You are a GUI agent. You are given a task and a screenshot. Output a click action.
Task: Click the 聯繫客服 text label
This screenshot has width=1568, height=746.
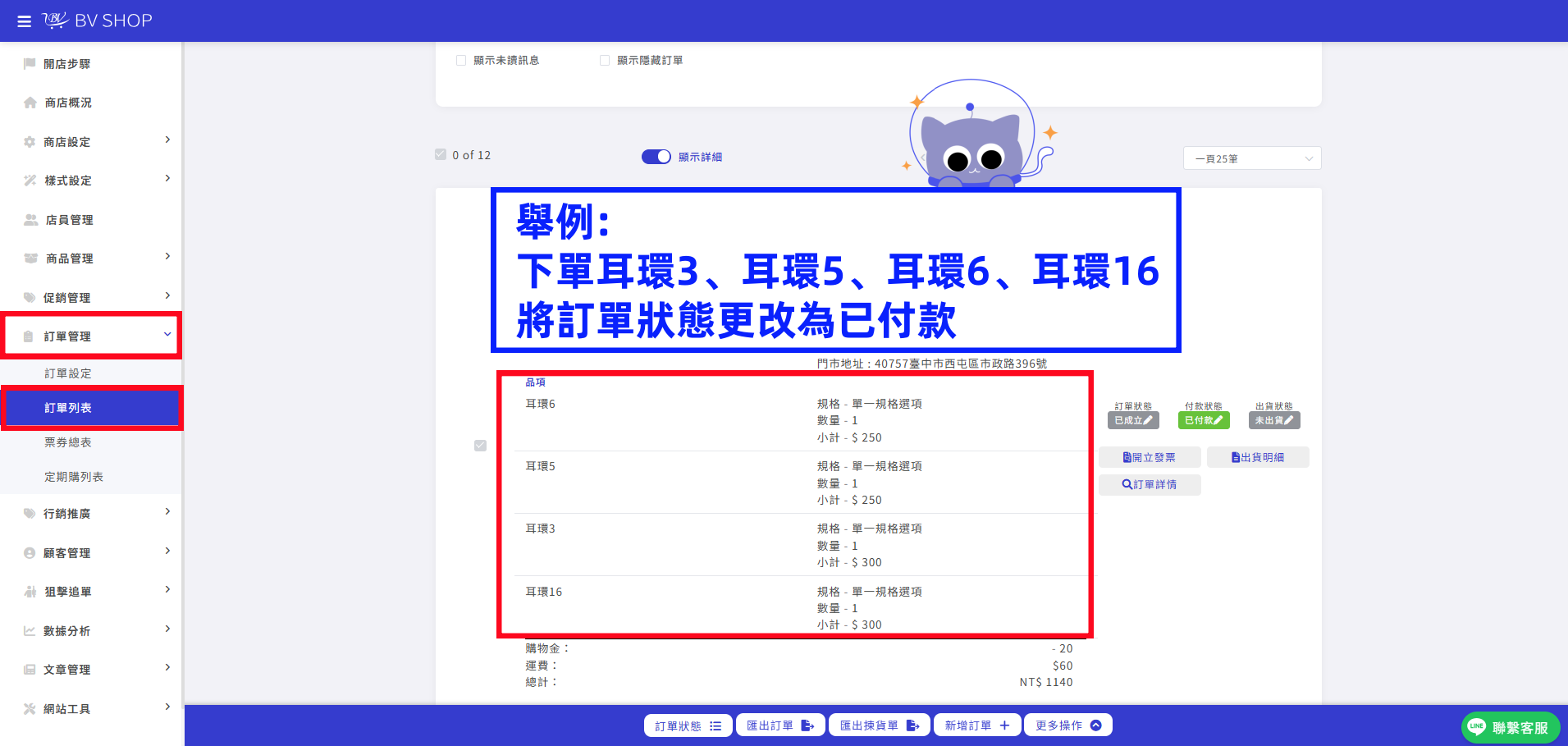(1520, 728)
